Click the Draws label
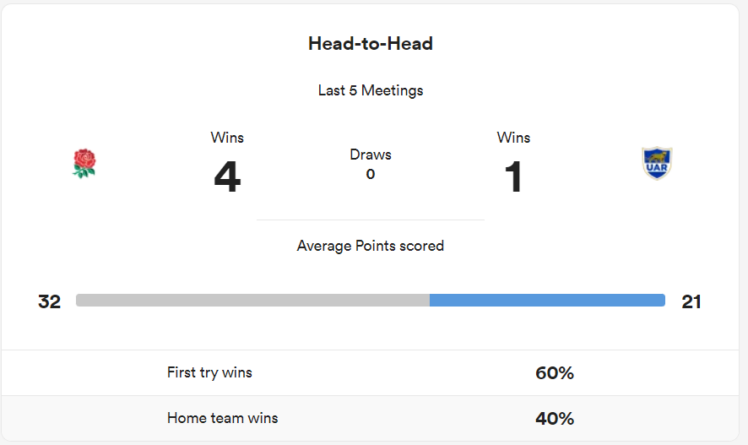This screenshot has height=445, width=748. click(x=370, y=155)
